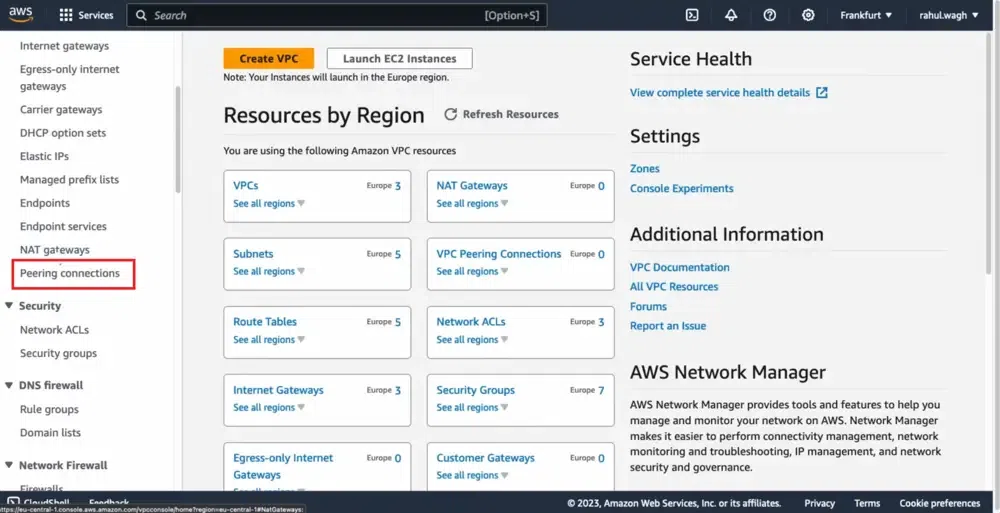This screenshot has width=1000, height=513.
Task: Open Peering connections in the sidebar
Action: [x=70, y=273]
